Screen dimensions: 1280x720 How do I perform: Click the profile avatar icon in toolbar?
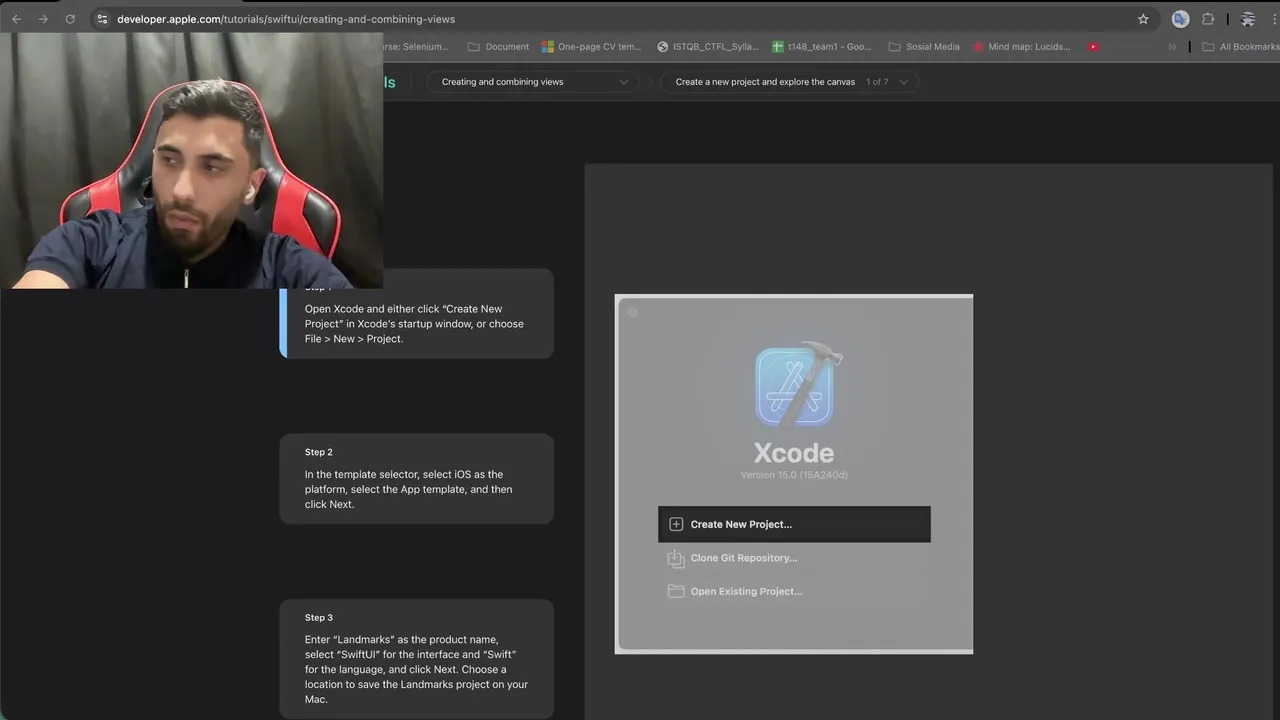pos(1248,19)
